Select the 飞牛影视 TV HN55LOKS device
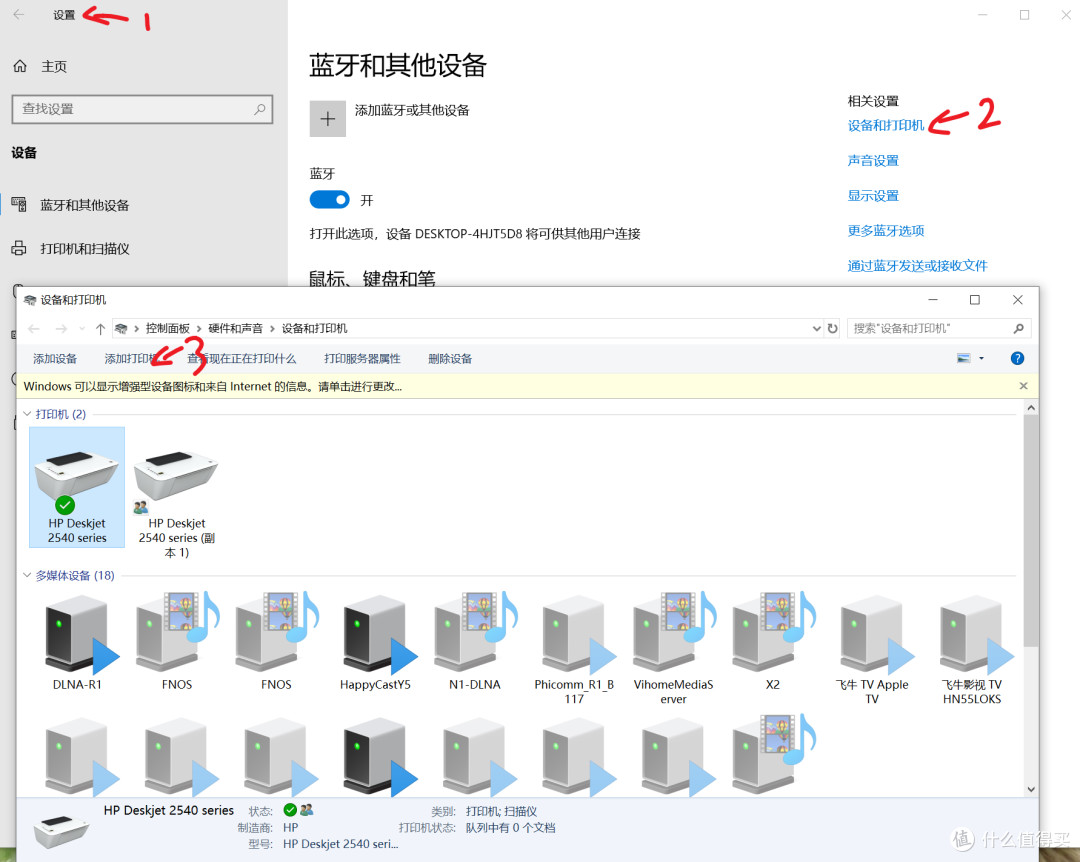 pyautogui.click(x=971, y=650)
